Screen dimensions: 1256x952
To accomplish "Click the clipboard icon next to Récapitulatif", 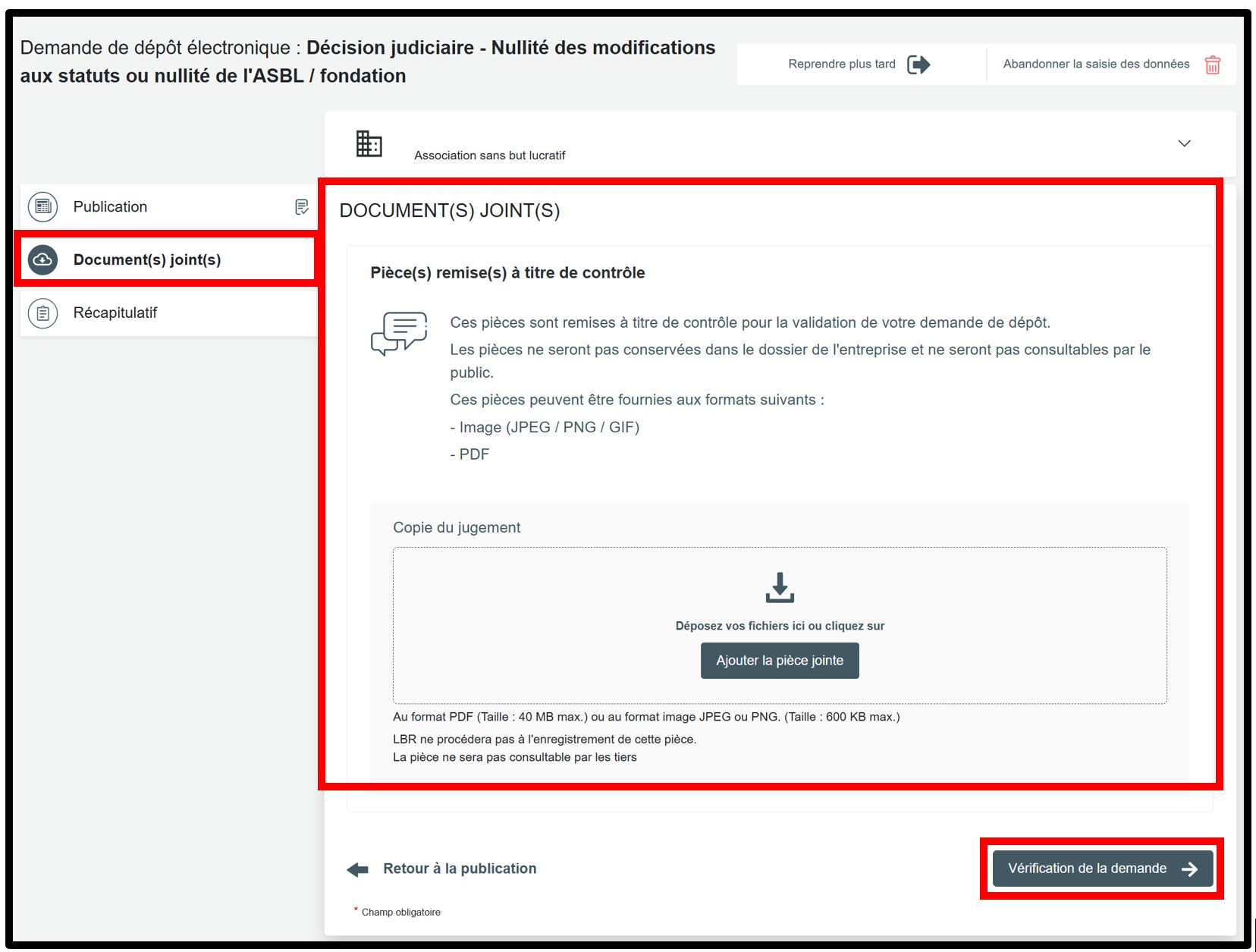I will pos(43,313).
